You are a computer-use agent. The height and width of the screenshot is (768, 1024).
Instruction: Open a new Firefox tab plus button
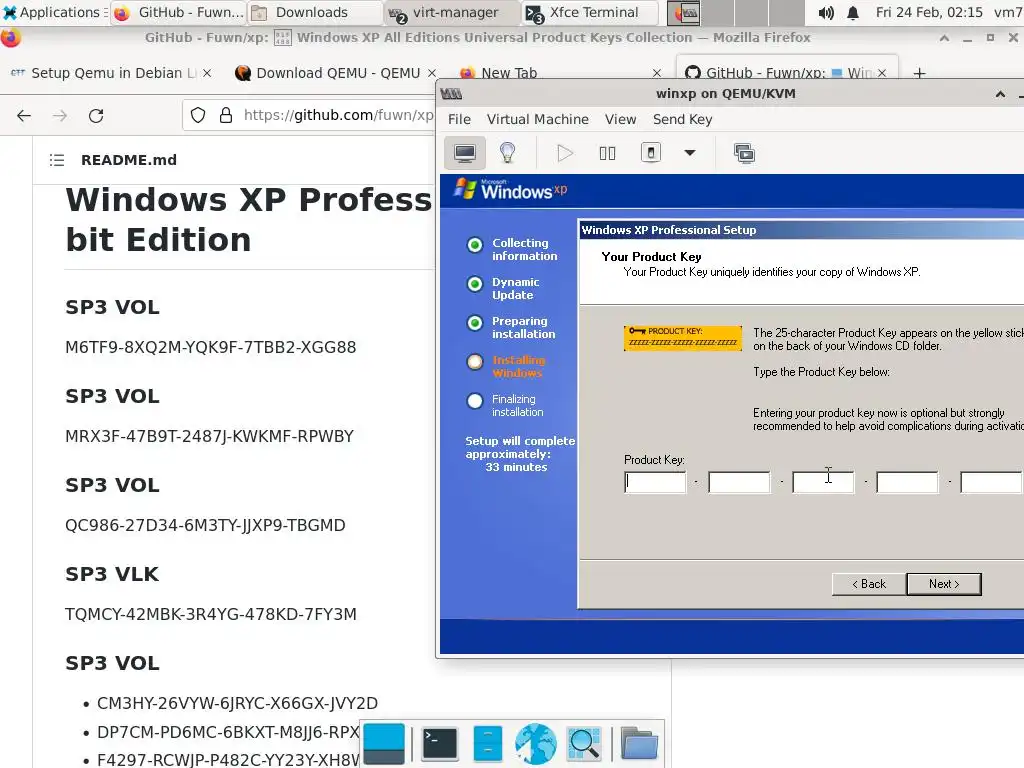coord(920,73)
